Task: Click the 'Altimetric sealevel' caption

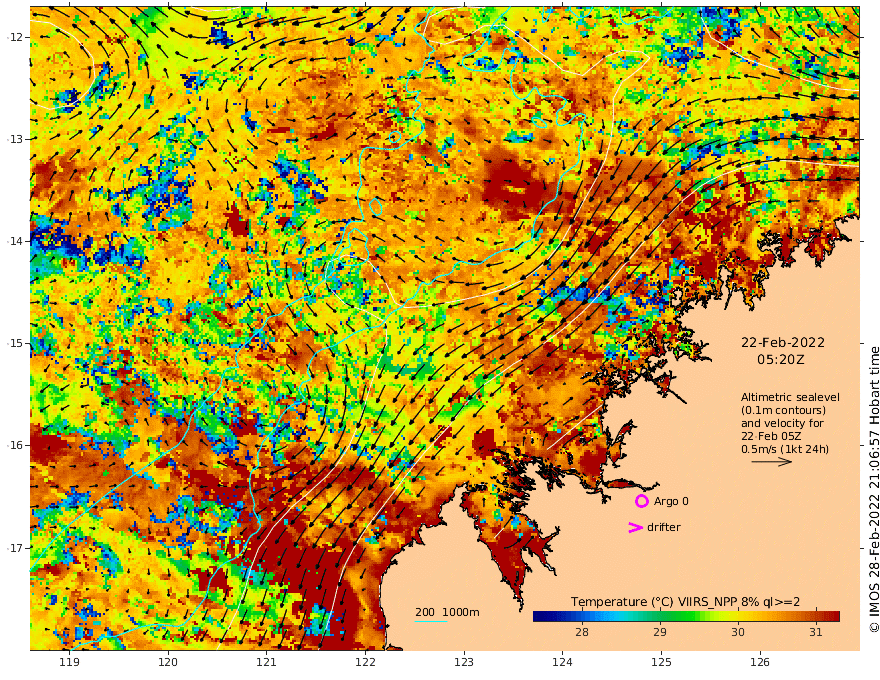Action: [790, 397]
